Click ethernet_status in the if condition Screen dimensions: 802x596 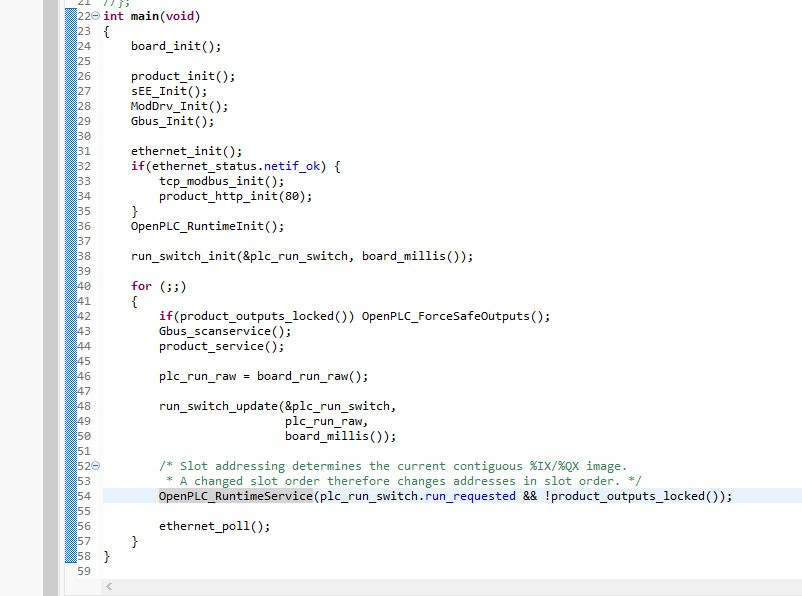pos(204,166)
